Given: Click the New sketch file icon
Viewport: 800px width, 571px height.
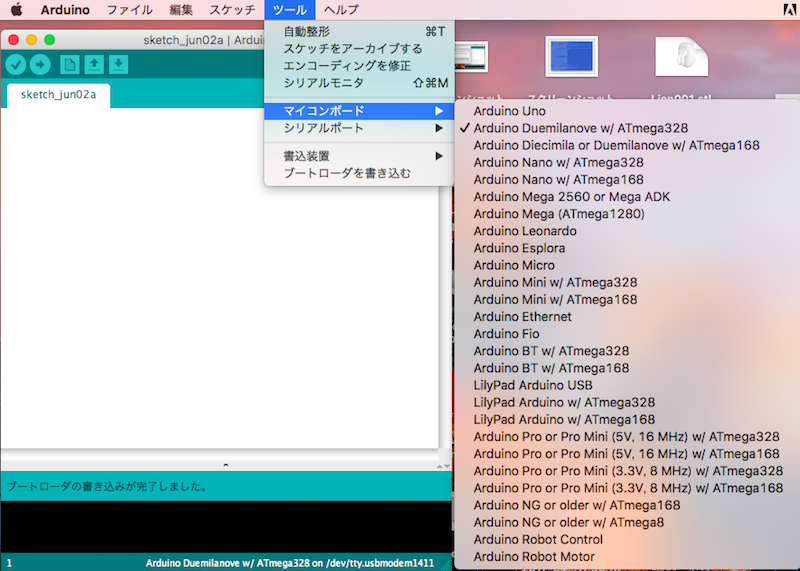Looking at the screenshot, I should (69, 65).
